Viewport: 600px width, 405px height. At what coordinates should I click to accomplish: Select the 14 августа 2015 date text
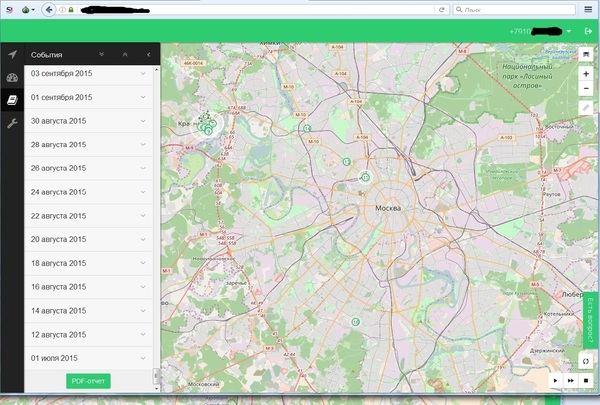pyautogui.click(x=59, y=310)
